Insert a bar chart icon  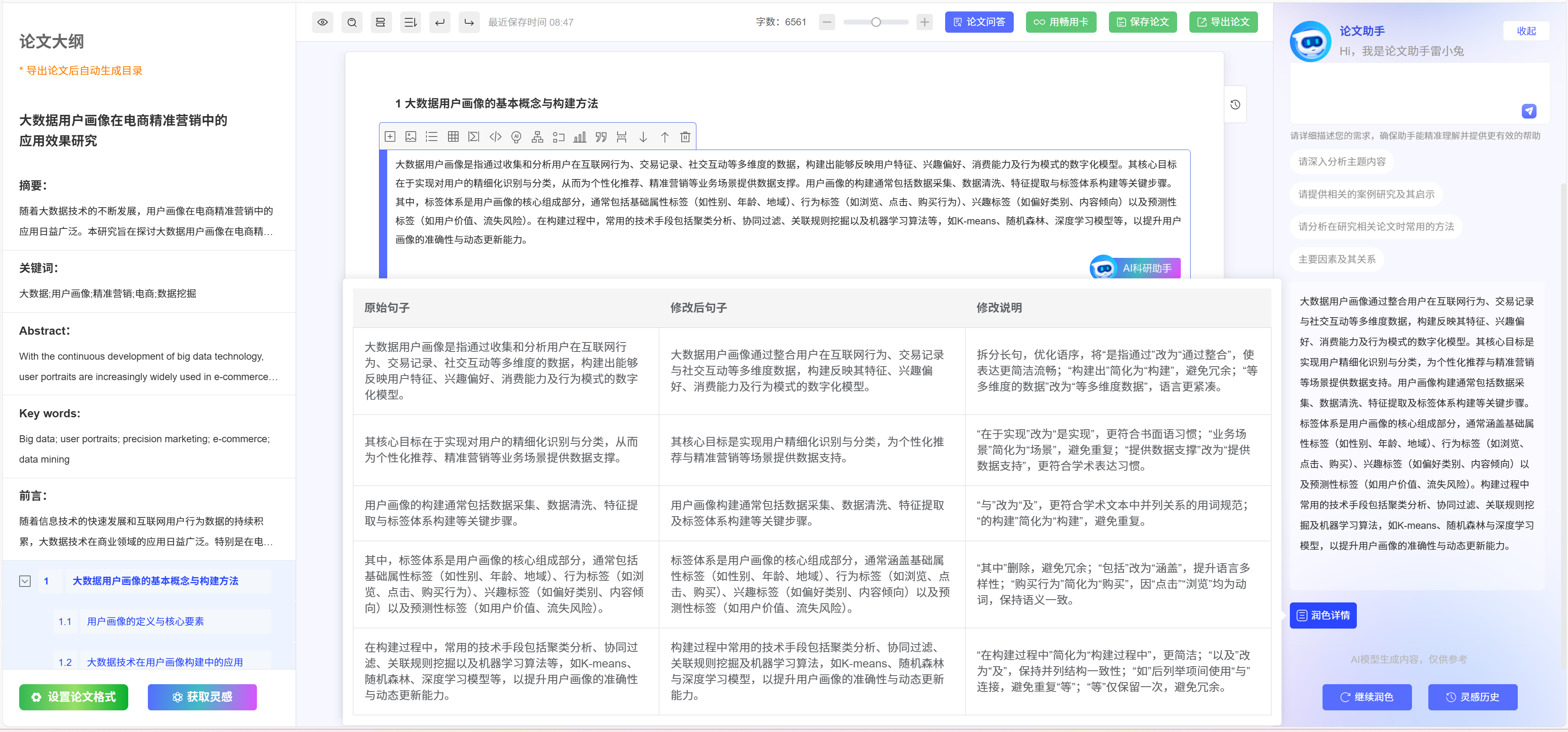pos(580,137)
